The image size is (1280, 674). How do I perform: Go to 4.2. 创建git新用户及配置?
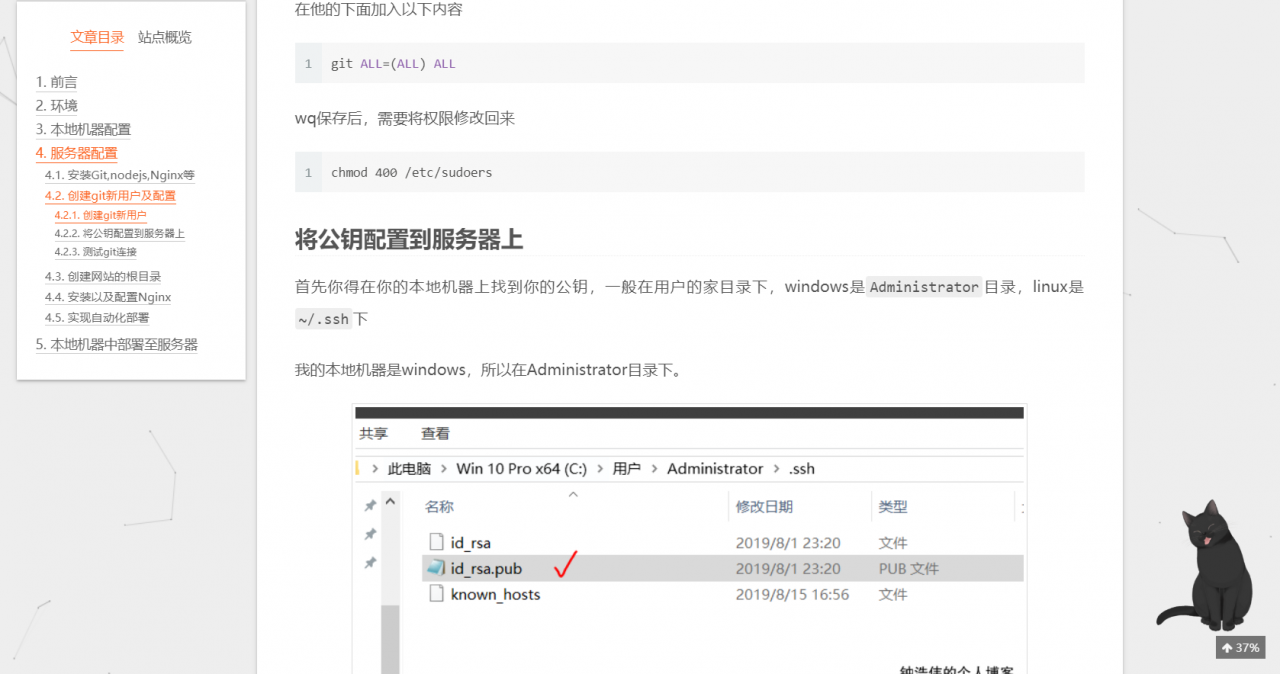point(110,196)
